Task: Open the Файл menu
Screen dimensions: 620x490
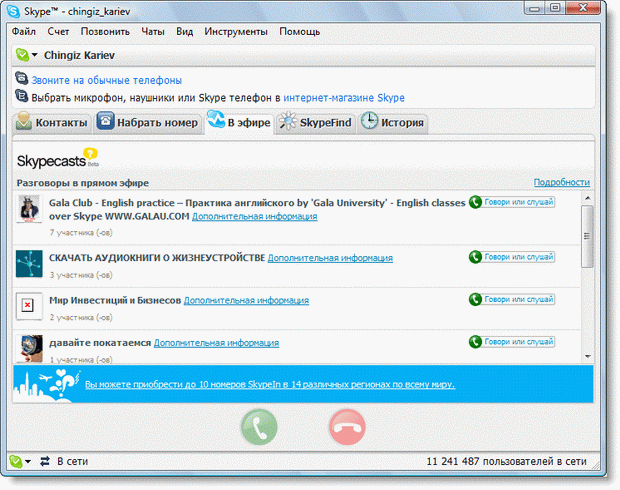Action: (24, 32)
